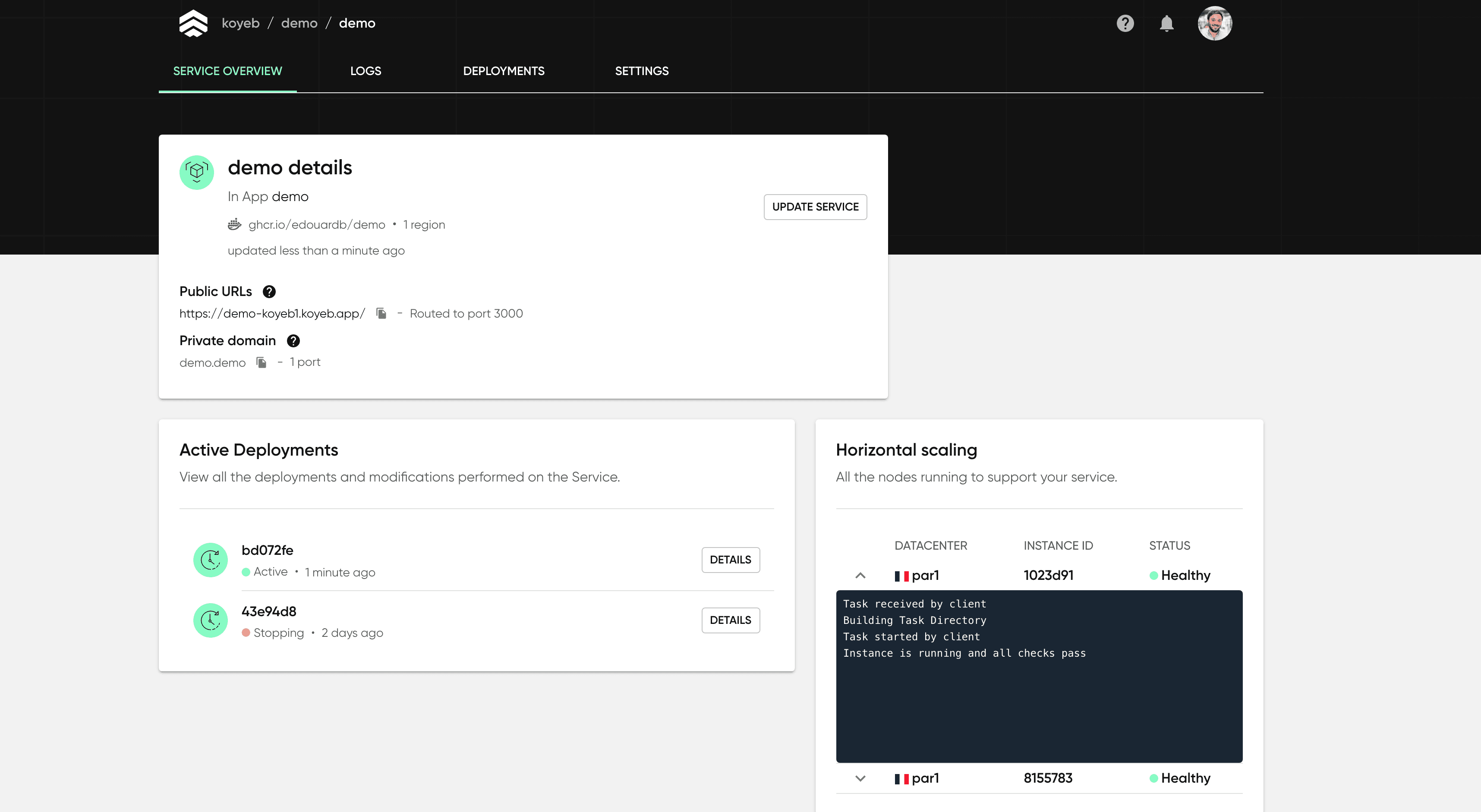Switch to the Logs tab
The width and height of the screenshot is (1481, 812).
pyautogui.click(x=366, y=71)
